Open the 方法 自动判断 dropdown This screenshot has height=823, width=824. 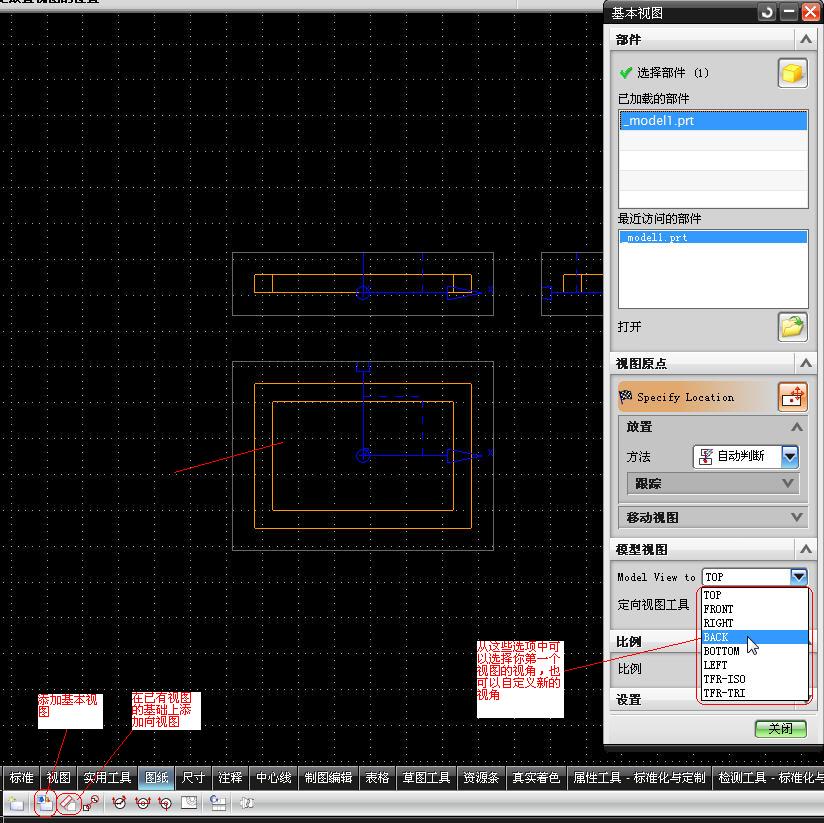[790, 456]
